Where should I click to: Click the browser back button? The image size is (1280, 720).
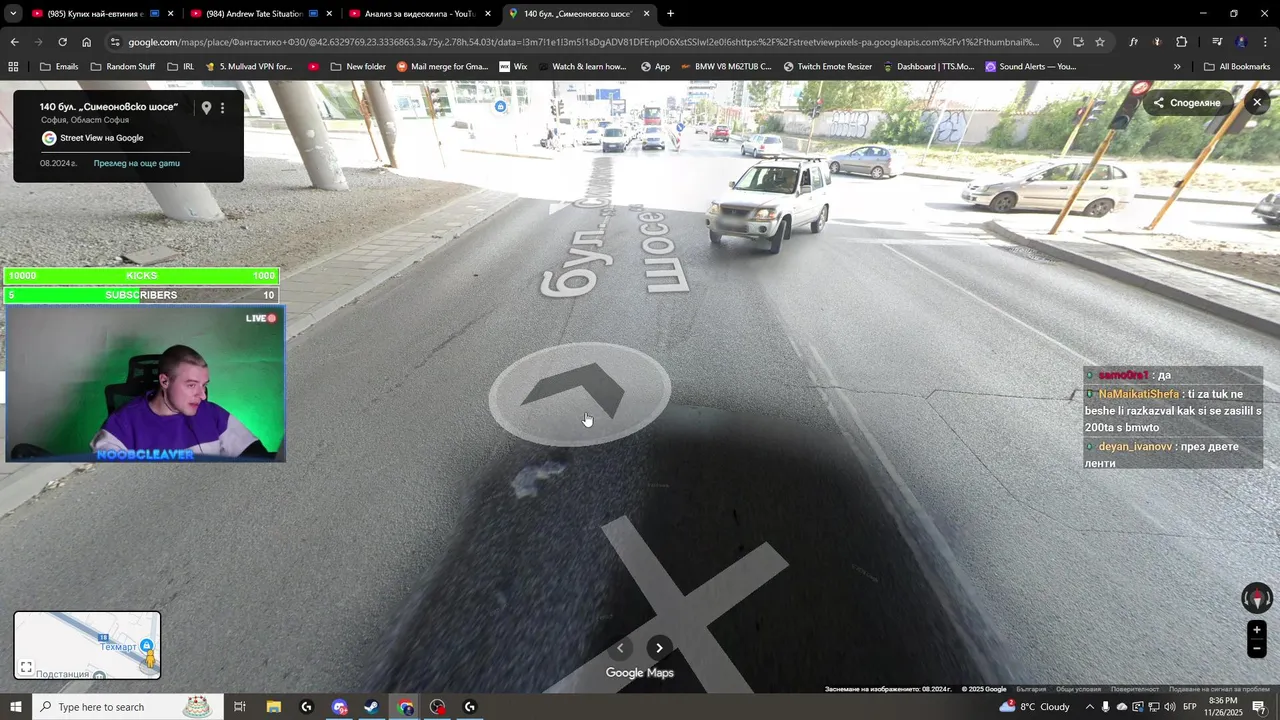(14, 42)
